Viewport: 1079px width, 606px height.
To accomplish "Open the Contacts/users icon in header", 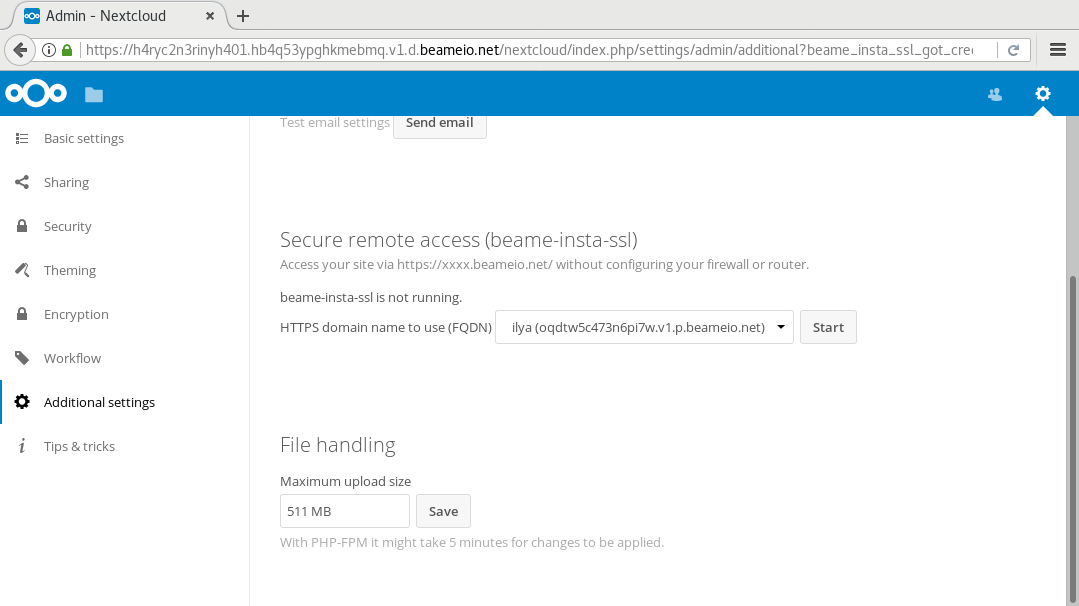I will pos(994,94).
